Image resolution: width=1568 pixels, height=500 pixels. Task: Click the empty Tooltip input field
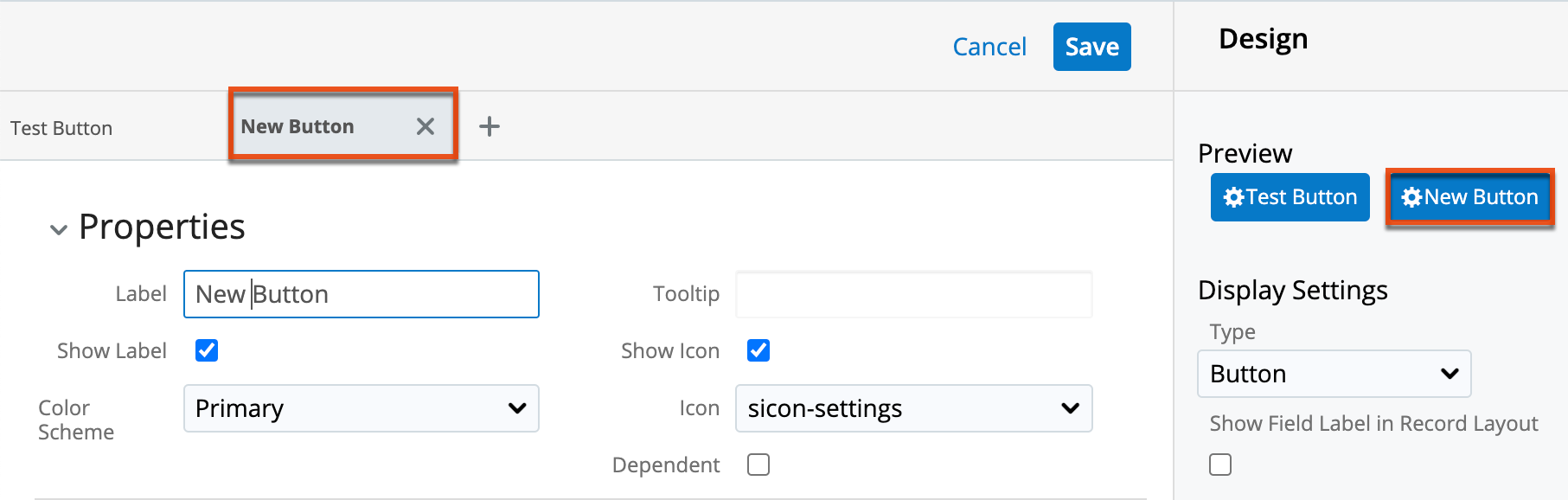point(912,294)
